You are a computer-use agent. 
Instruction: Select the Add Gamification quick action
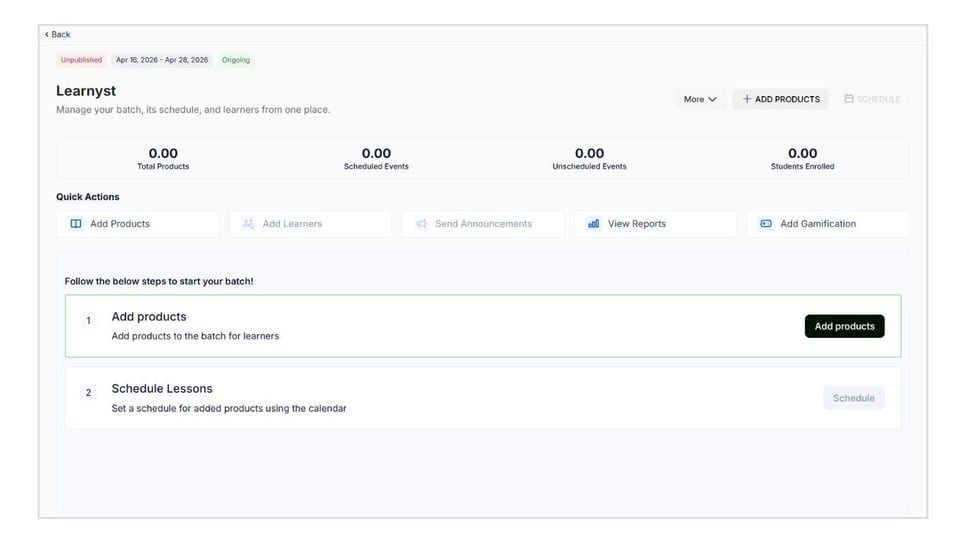tap(827, 224)
